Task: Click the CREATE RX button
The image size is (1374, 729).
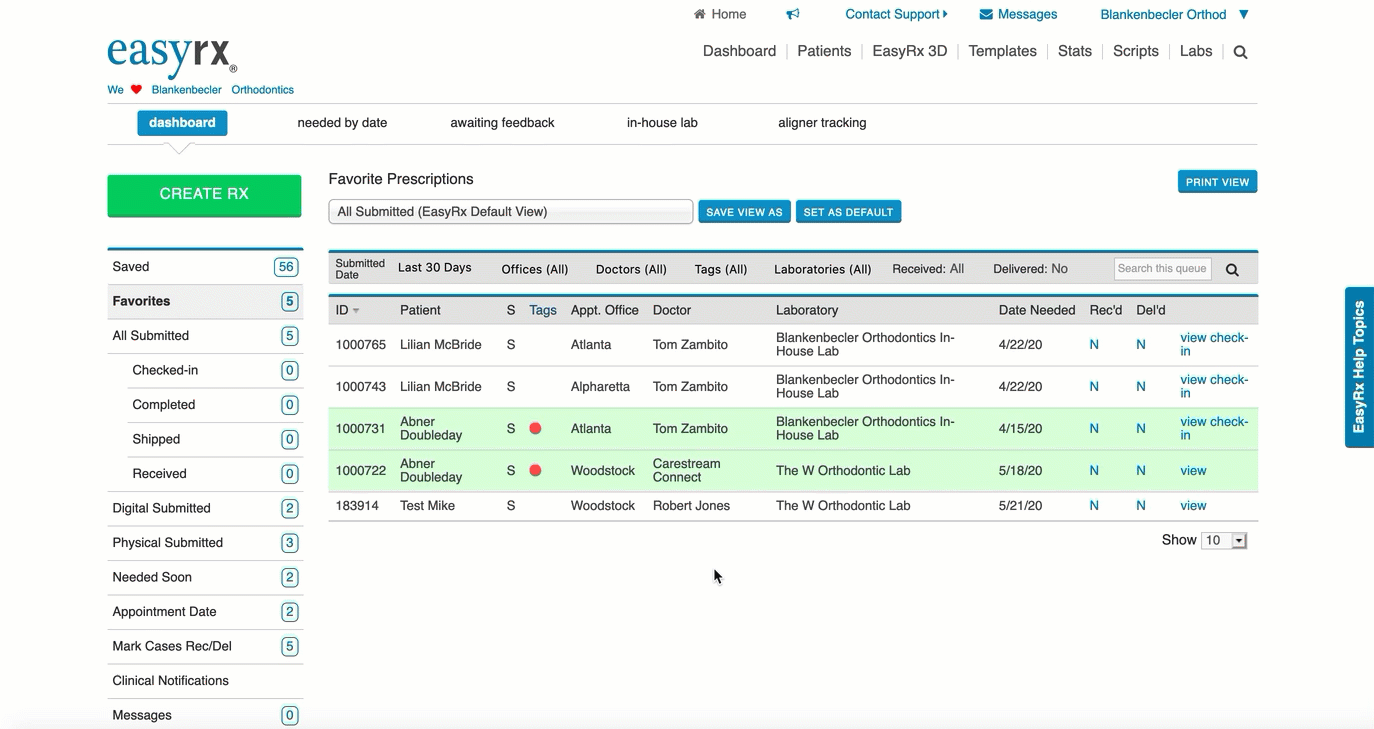Action: tap(204, 195)
